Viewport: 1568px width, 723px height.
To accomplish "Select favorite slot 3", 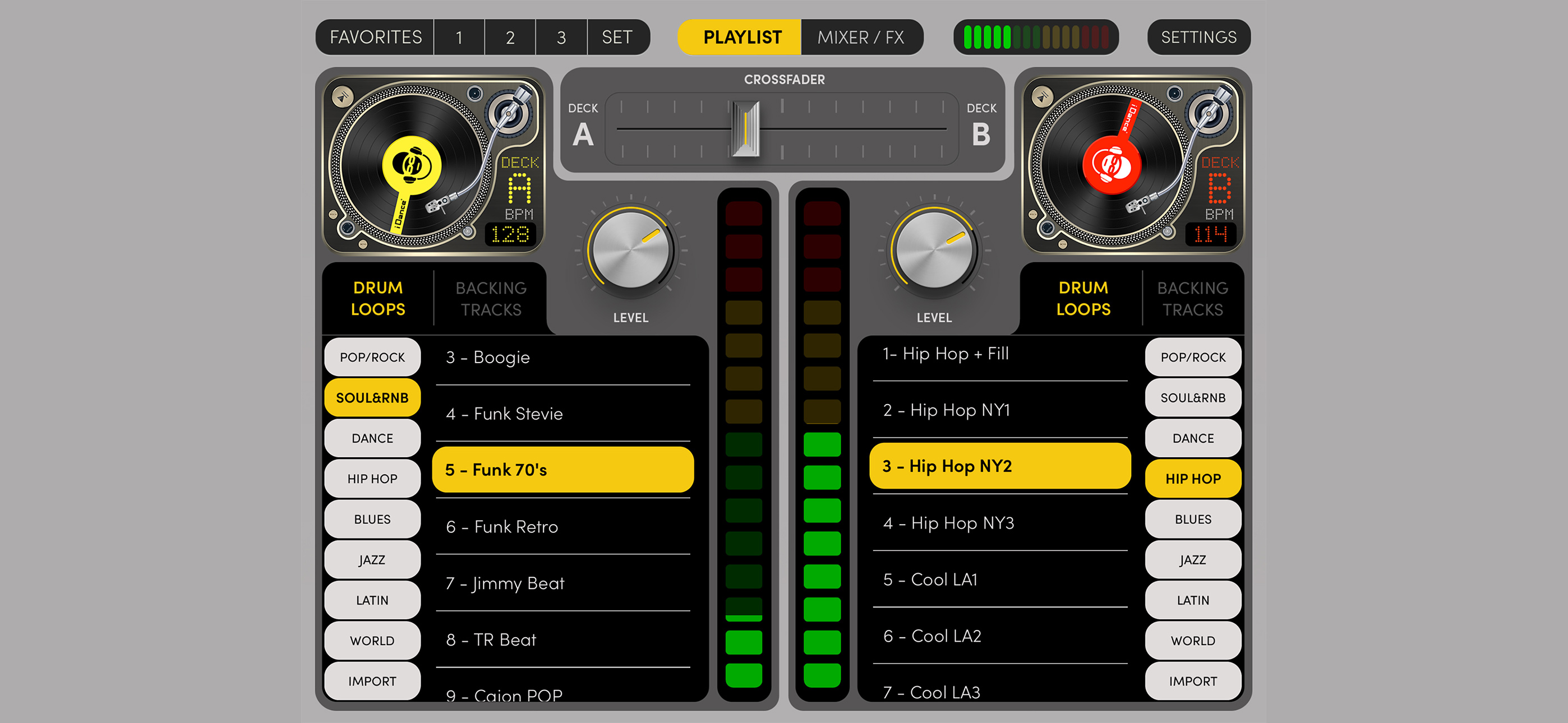I will click(561, 37).
